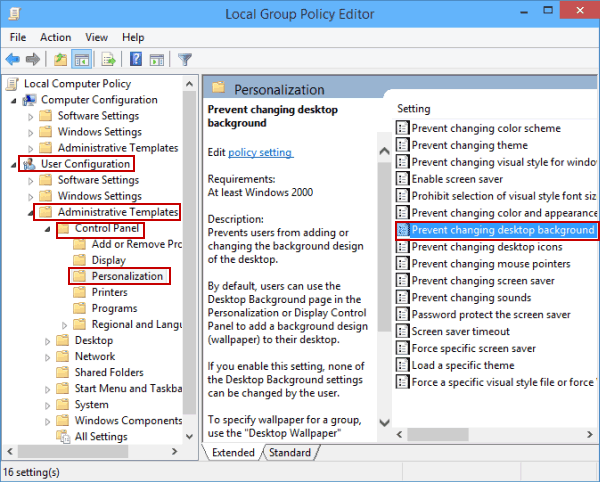Click policy icon beside Prevent changing sounds

(x=402, y=297)
